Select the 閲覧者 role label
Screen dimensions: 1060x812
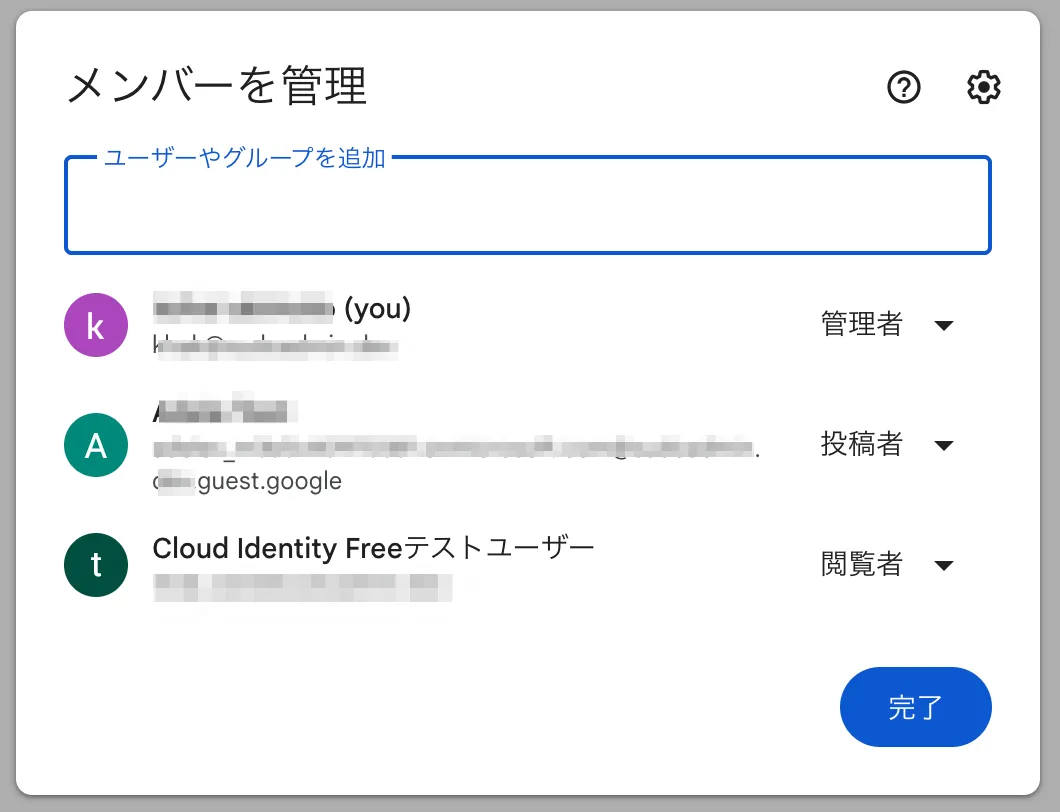(862, 565)
